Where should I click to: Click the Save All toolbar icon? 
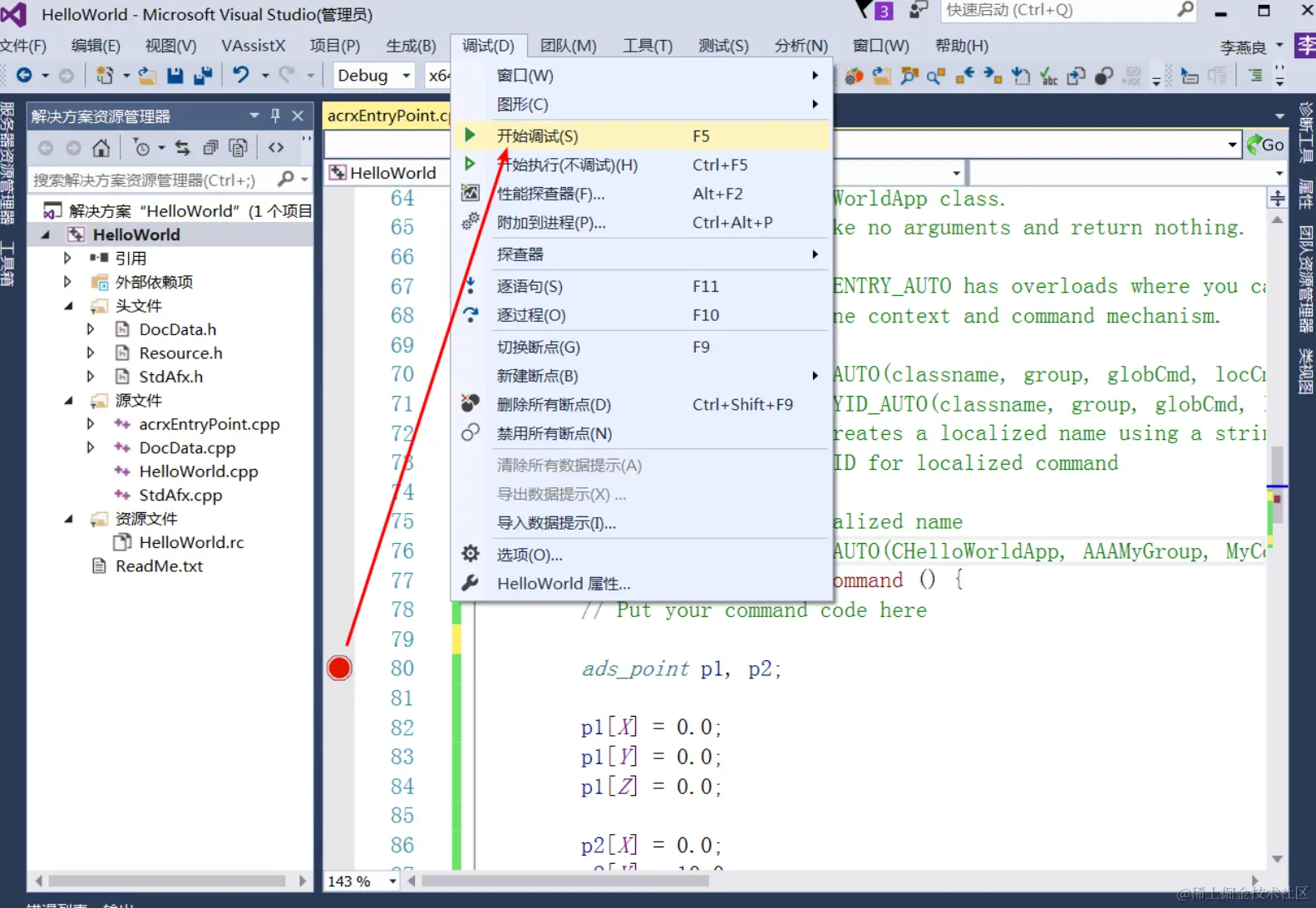pyautogui.click(x=203, y=76)
